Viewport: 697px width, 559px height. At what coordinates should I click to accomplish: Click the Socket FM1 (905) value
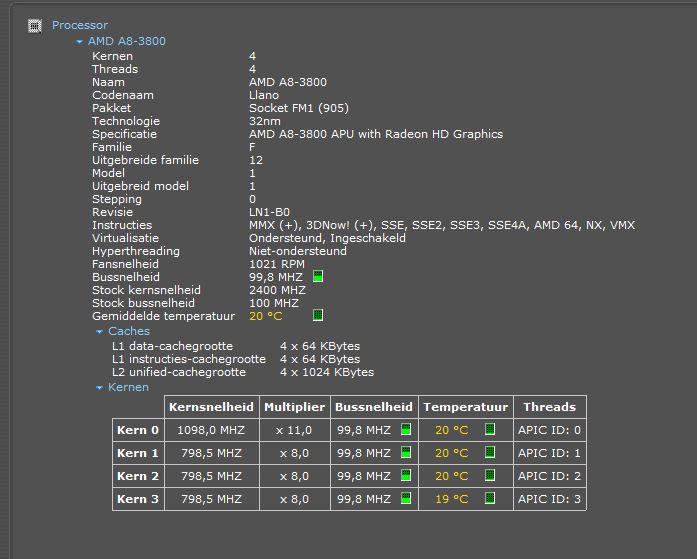(x=299, y=108)
